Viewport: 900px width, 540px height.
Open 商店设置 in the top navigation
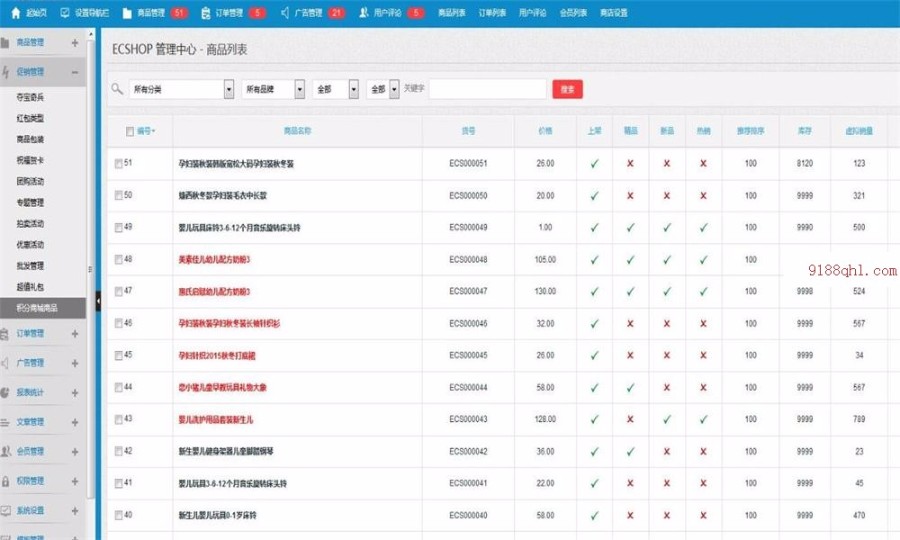(x=613, y=13)
